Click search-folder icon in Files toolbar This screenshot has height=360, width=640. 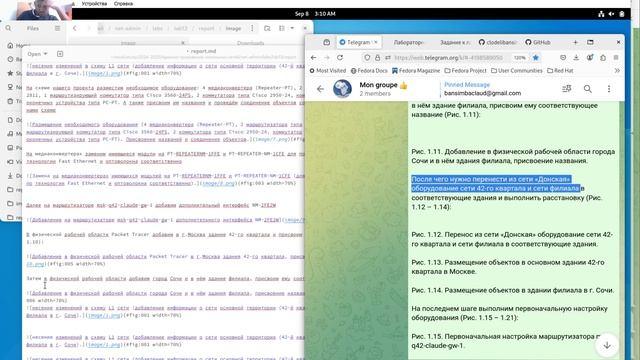coord(267,28)
